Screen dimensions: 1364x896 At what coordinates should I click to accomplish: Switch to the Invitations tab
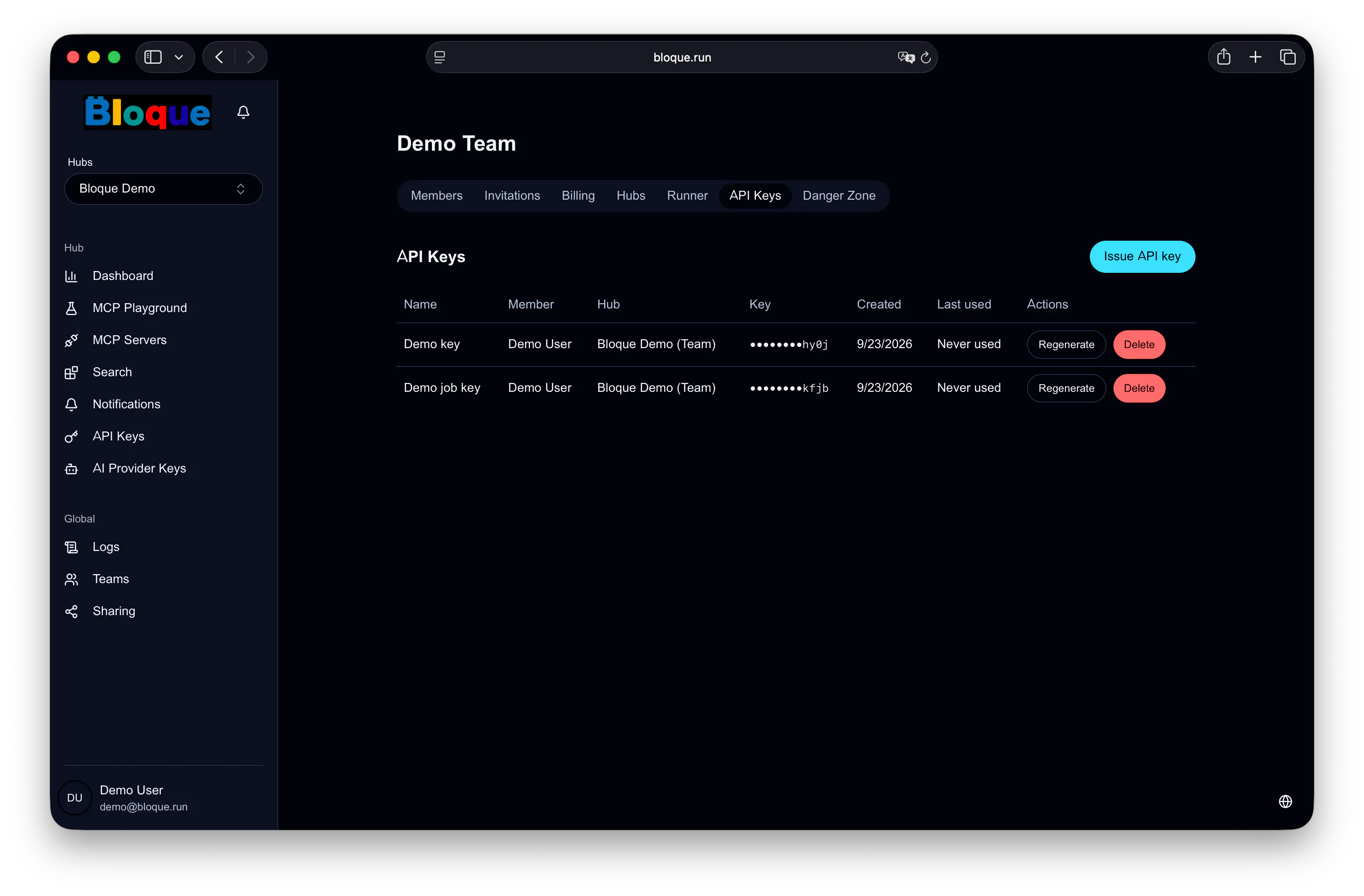[x=512, y=196]
